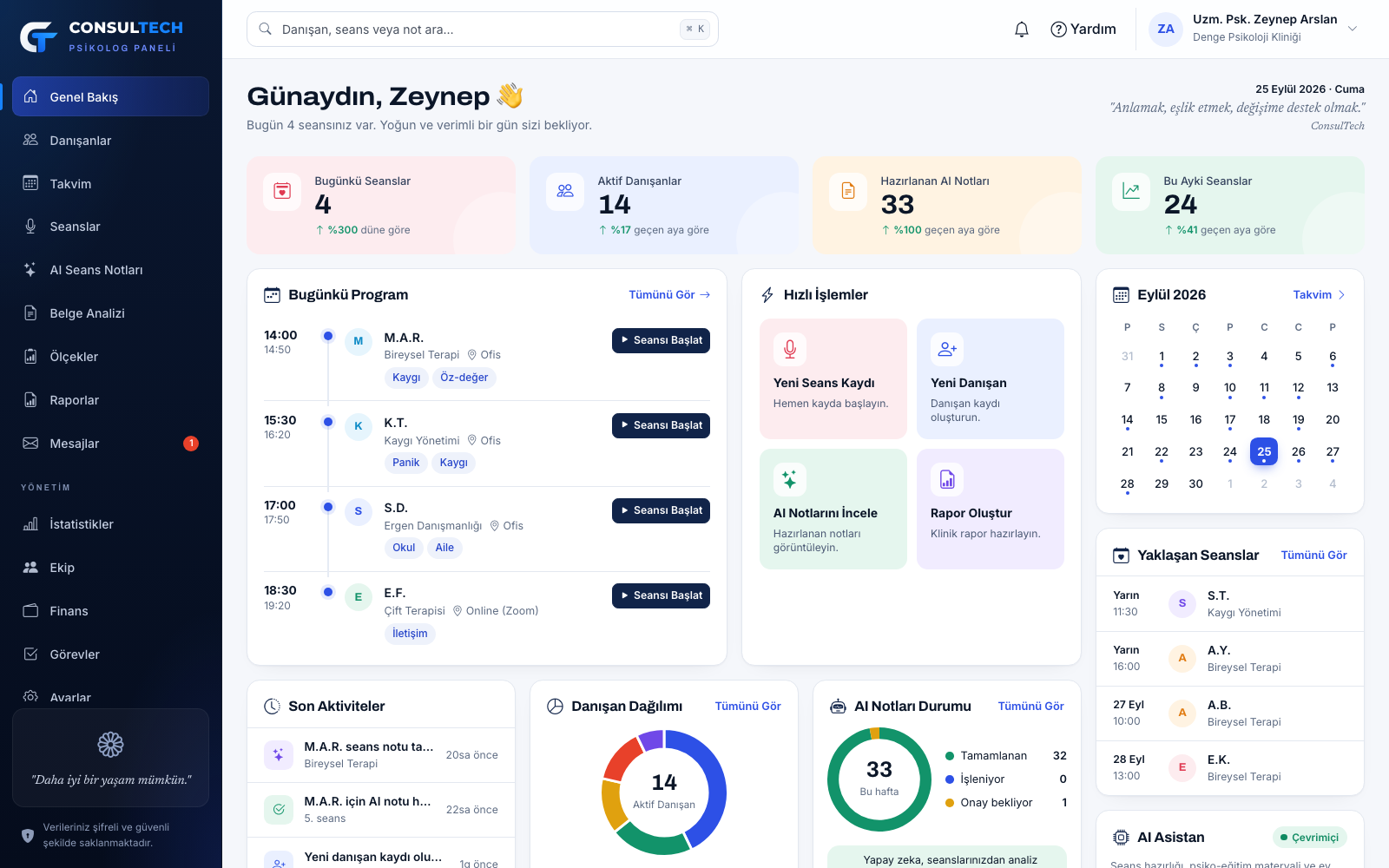This screenshot has width=1389, height=868.
Task: Click the Öz-değer tag on M.A.R.
Action: point(464,378)
